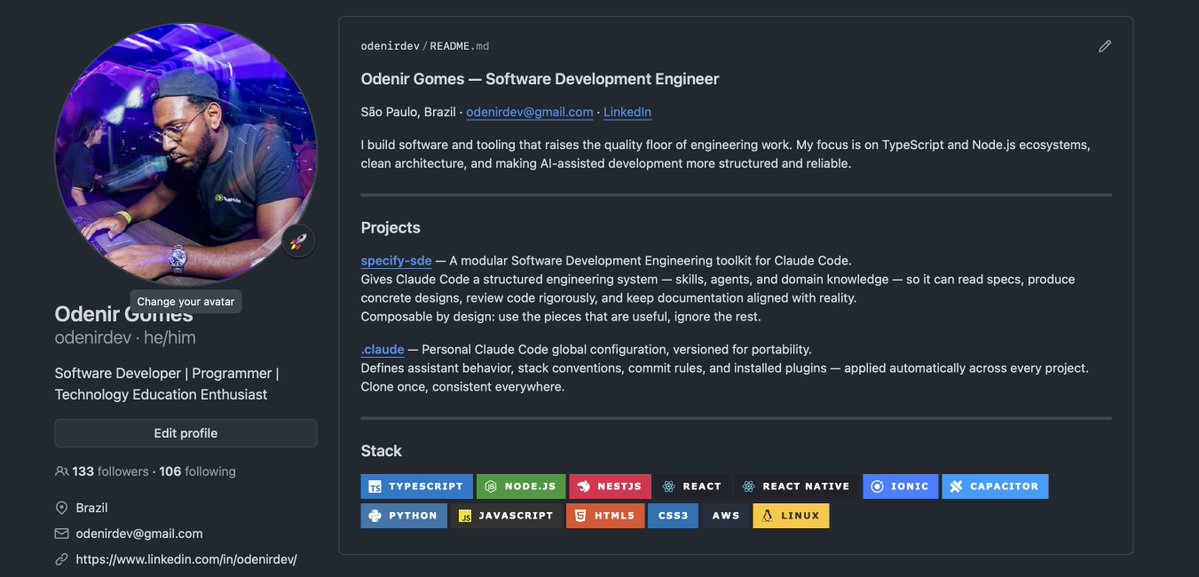Click the envelope icon beside the email
Image resolution: width=1199 pixels, height=577 pixels.
pyautogui.click(x=62, y=533)
